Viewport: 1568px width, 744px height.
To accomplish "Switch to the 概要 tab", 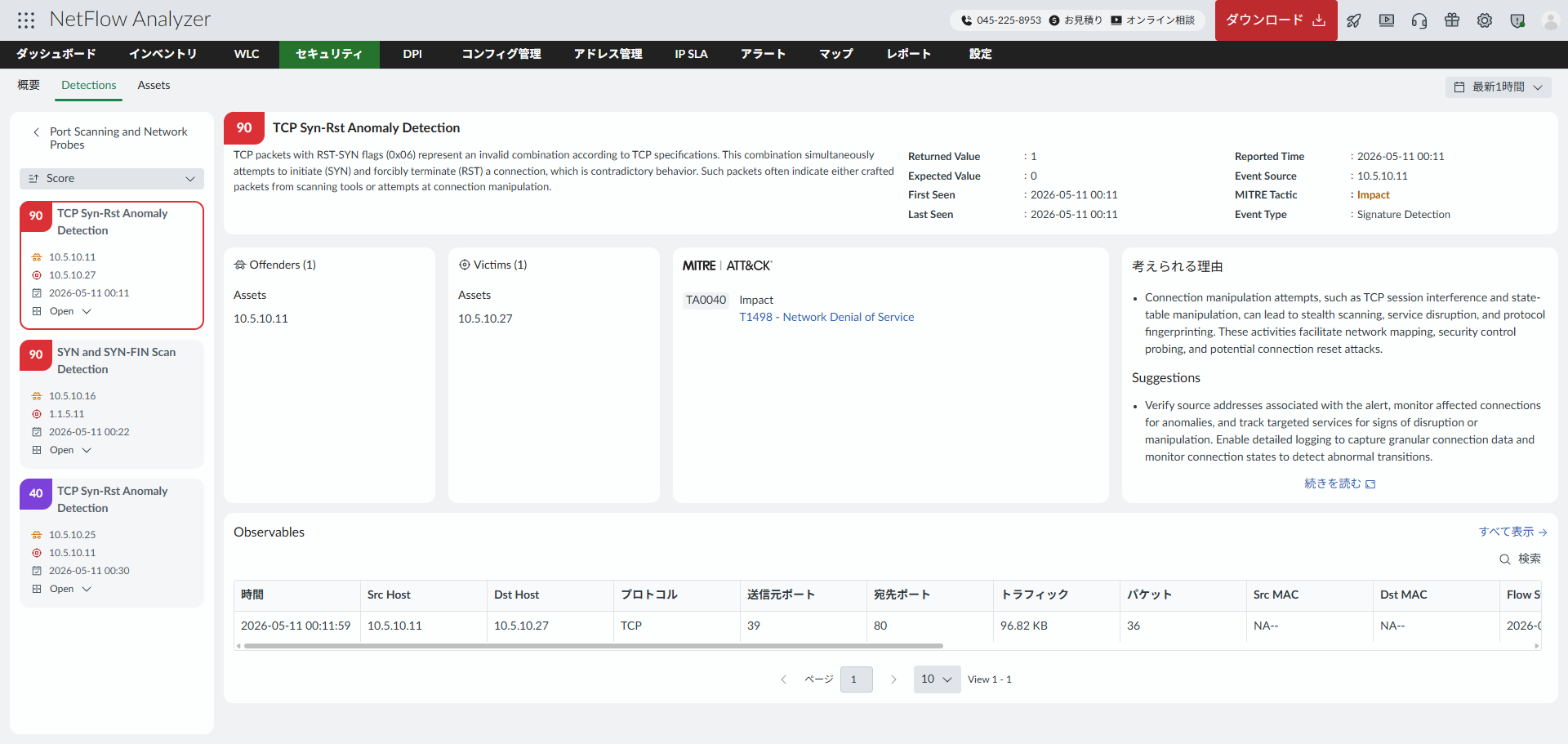I will point(29,85).
